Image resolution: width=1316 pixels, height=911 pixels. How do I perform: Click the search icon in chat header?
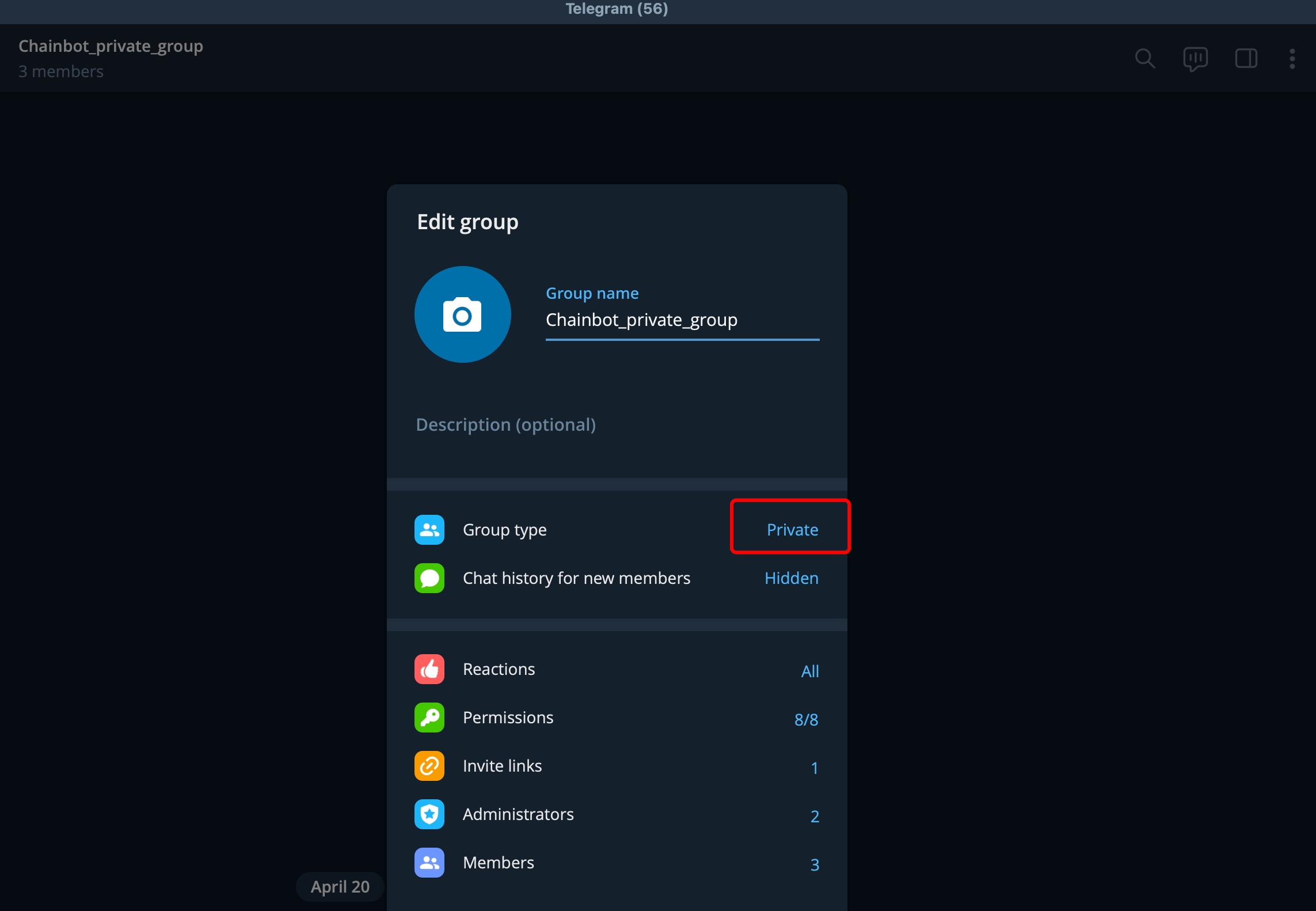point(1144,58)
